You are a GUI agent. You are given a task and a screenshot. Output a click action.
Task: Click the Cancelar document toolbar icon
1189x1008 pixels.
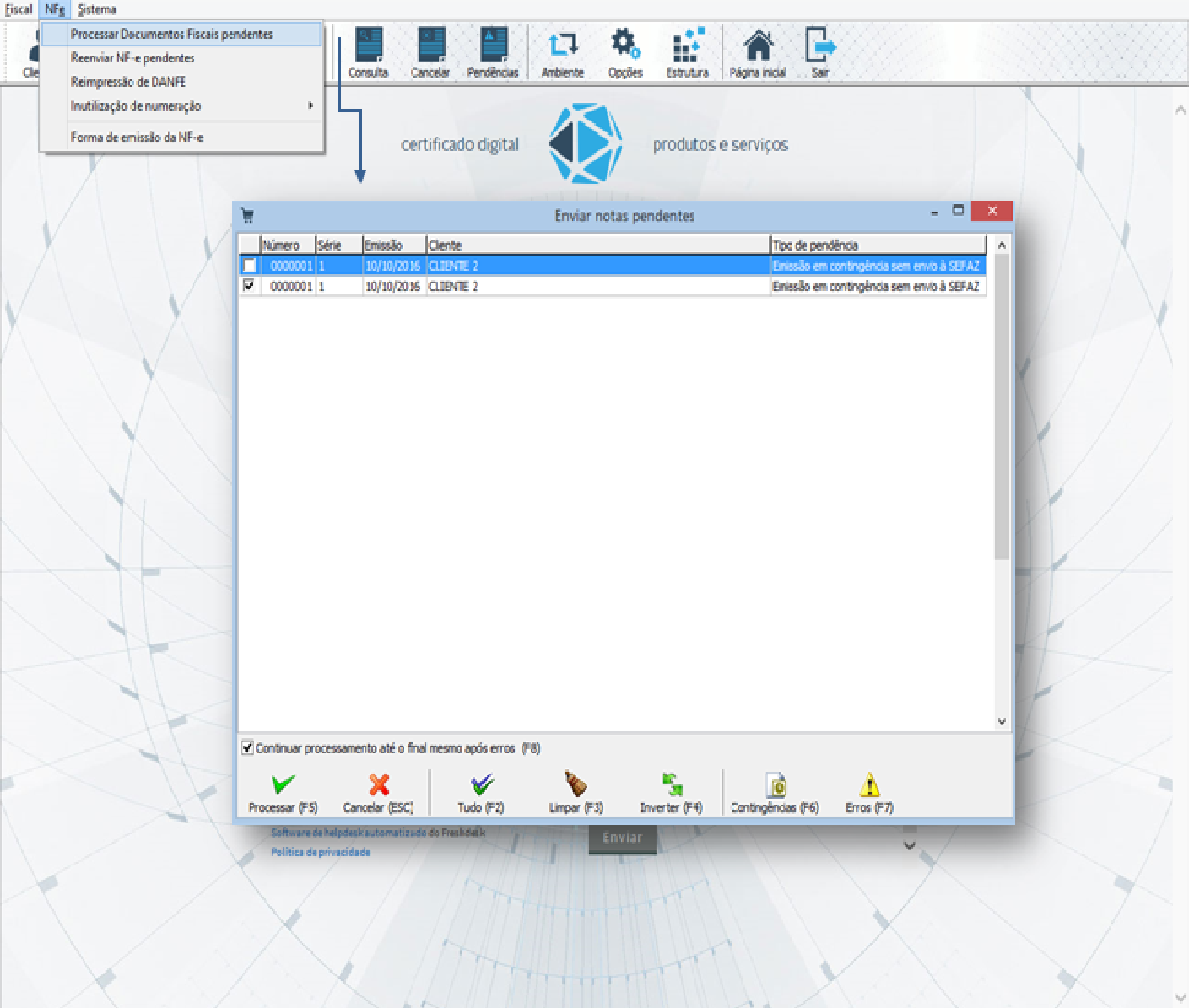(430, 52)
